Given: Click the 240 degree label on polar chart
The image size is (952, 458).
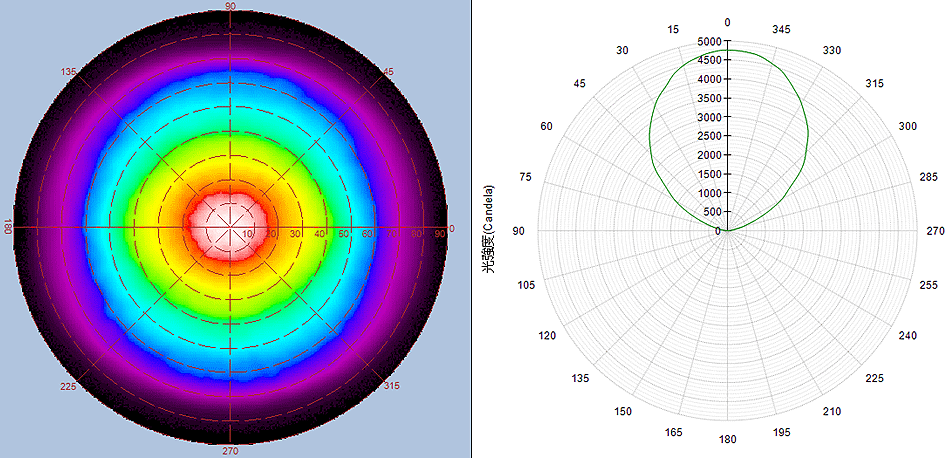Looking at the screenshot, I should point(908,335).
